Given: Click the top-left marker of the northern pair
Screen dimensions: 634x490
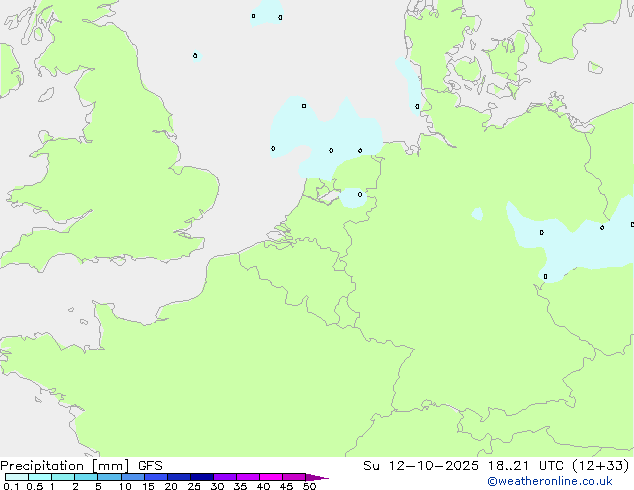Looking at the screenshot, I should coord(253,15).
